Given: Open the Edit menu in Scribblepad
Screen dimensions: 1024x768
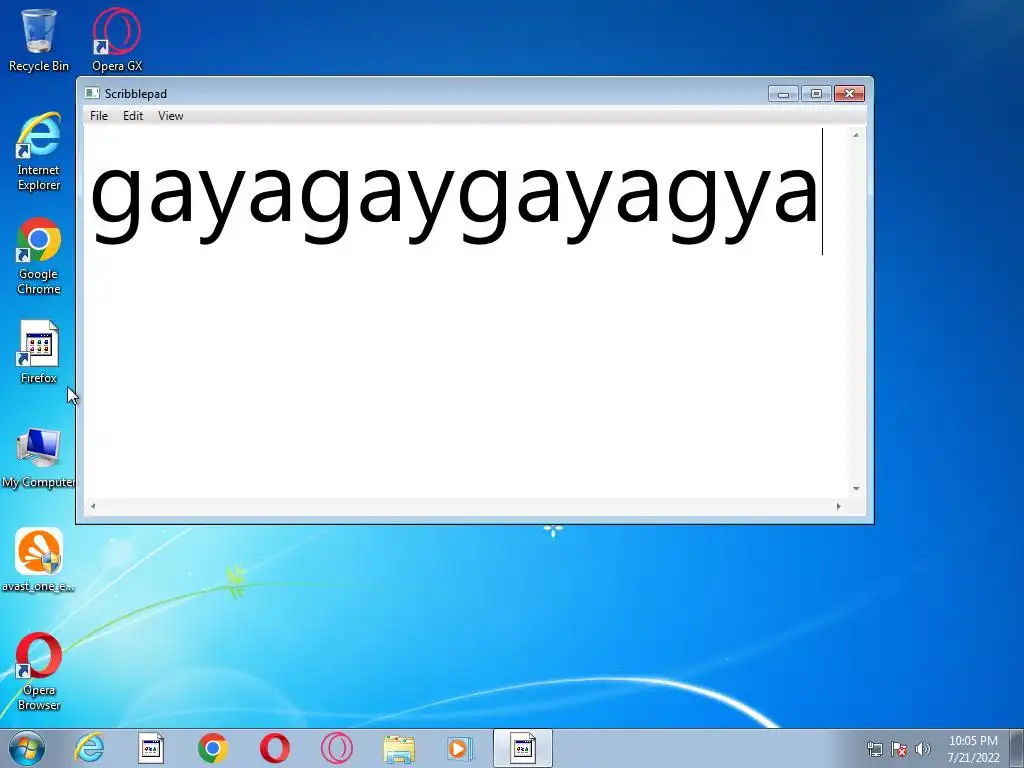Looking at the screenshot, I should (133, 116).
